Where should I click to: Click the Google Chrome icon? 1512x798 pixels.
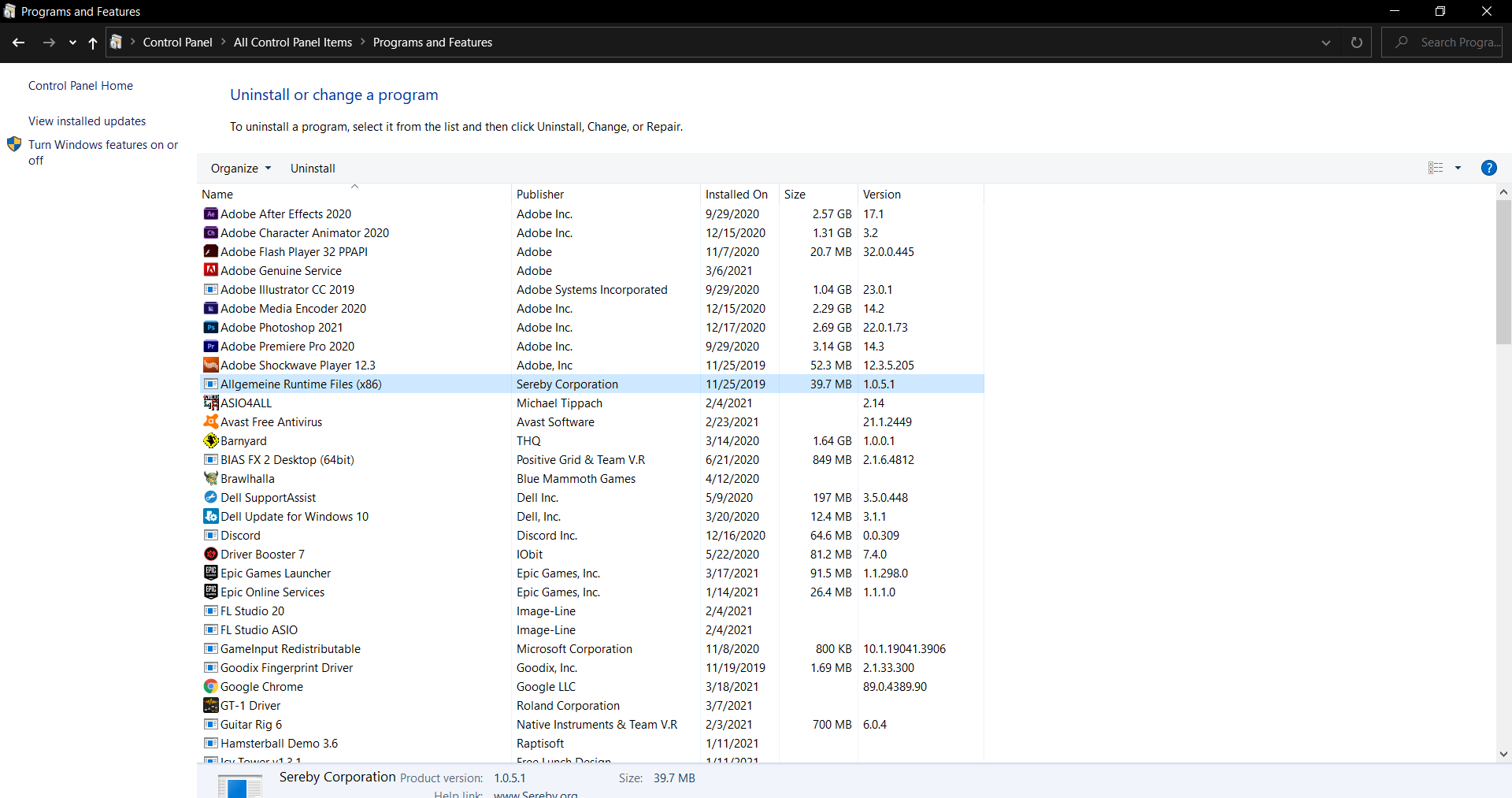210,686
